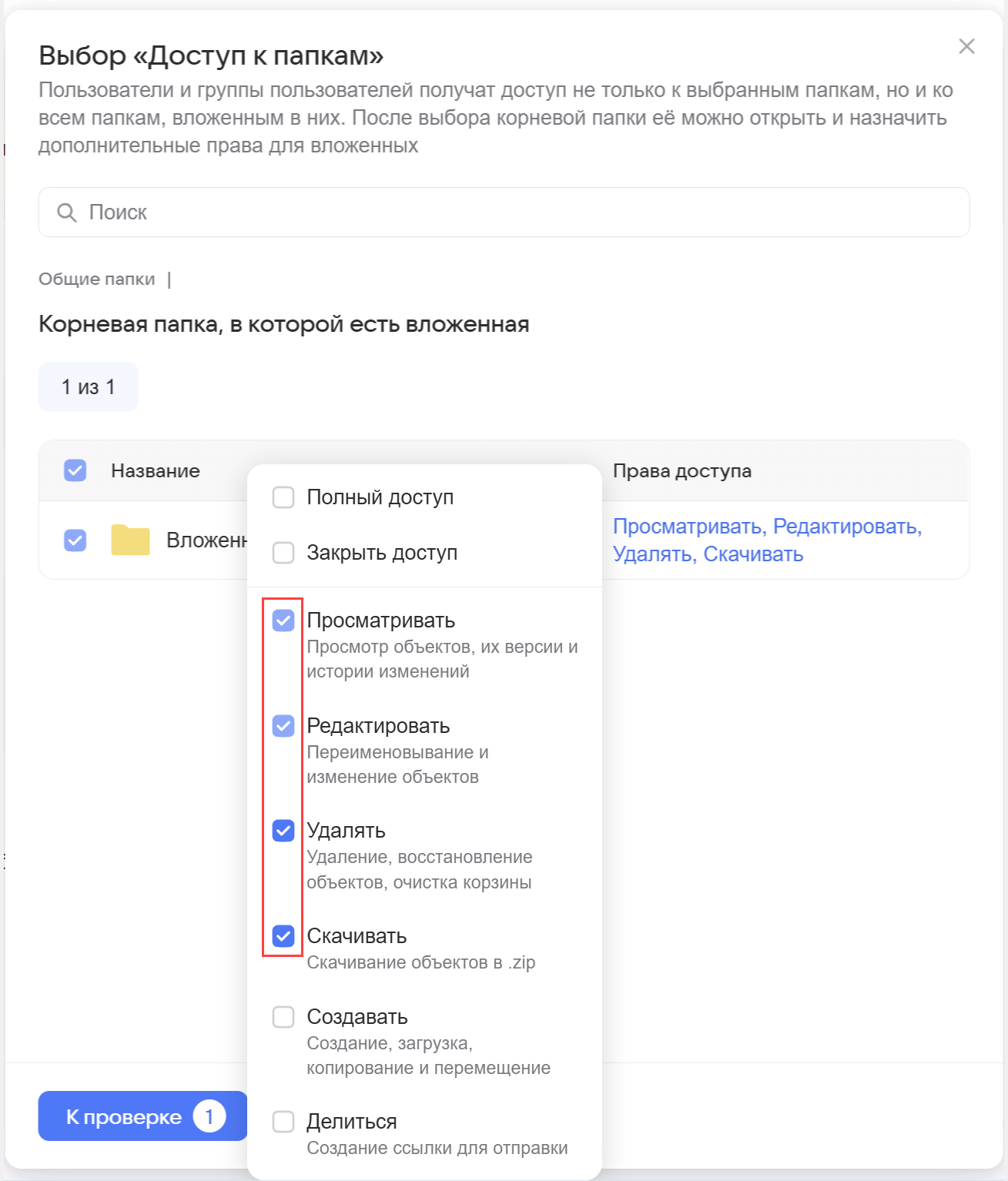Click the К проверке button

[143, 1116]
